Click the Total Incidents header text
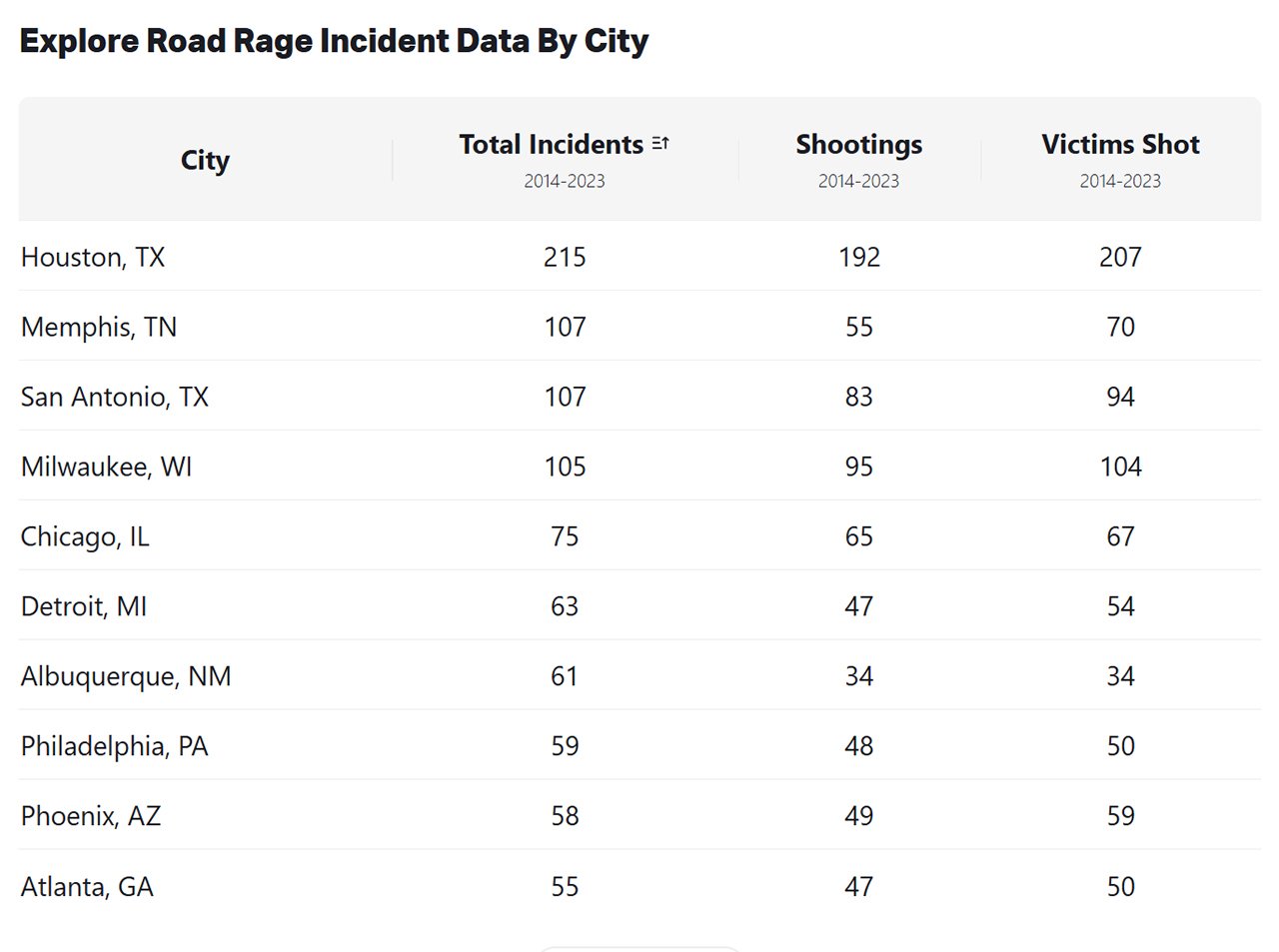 (551, 145)
